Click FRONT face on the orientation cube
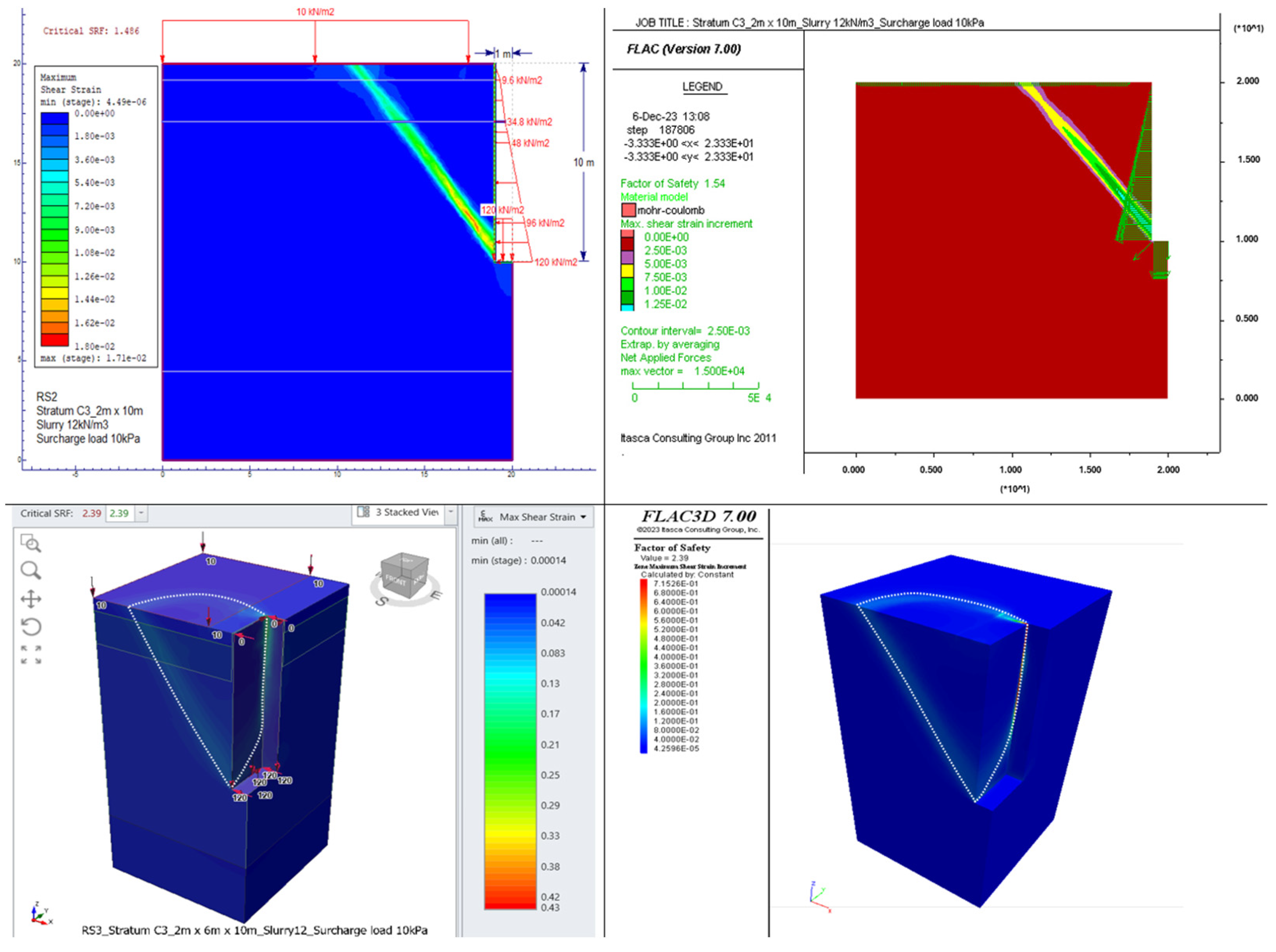This screenshot has width=1276, height=952. (397, 579)
